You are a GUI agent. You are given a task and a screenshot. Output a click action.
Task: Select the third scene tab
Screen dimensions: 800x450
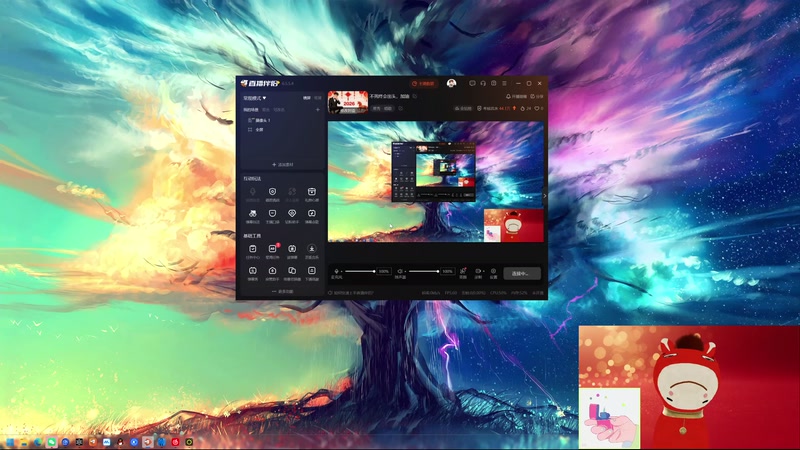[x=279, y=110]
